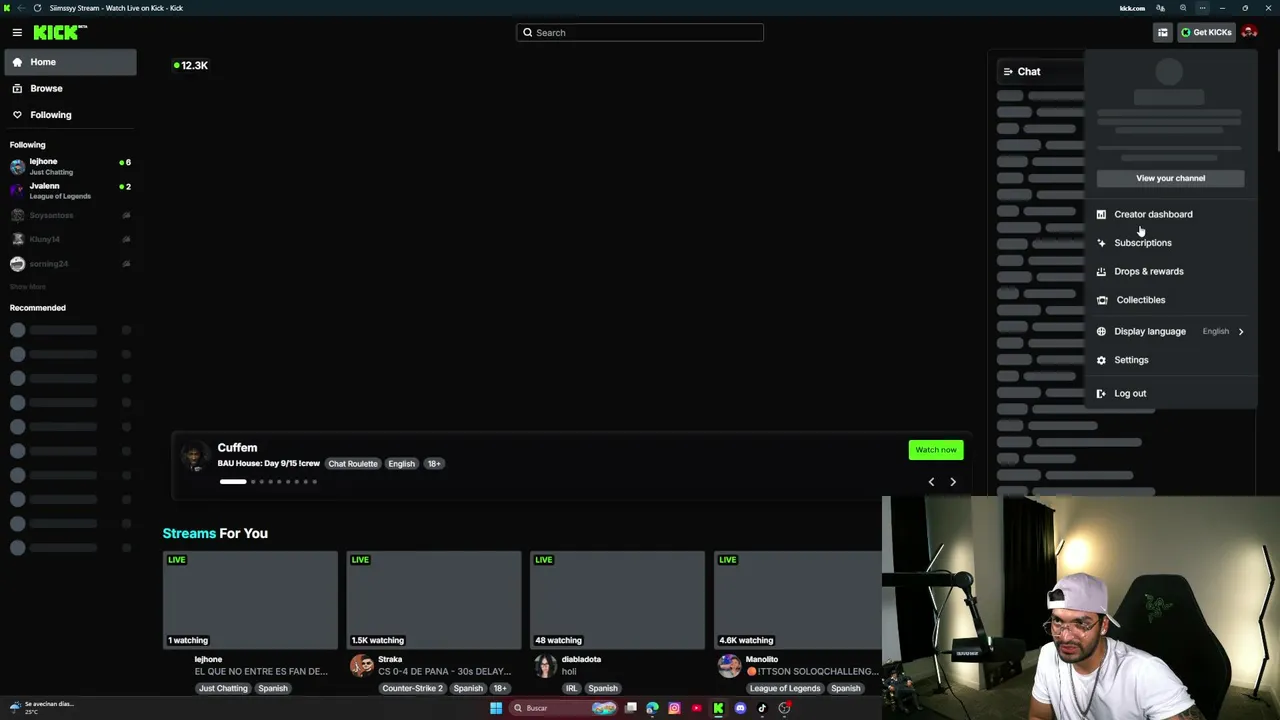
Task: Expand Display language submenu
Action: point(1170,331)
